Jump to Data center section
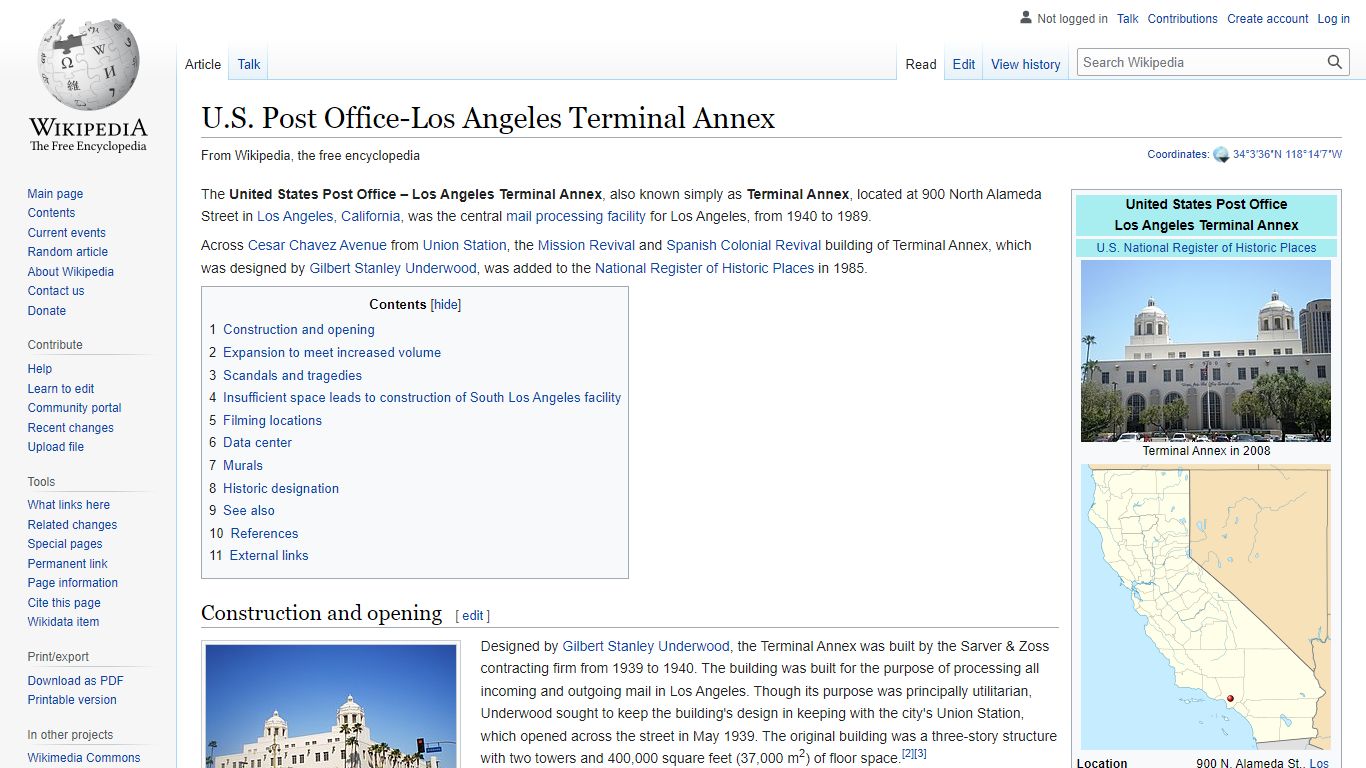1366x768 pixels. point(257,443)
